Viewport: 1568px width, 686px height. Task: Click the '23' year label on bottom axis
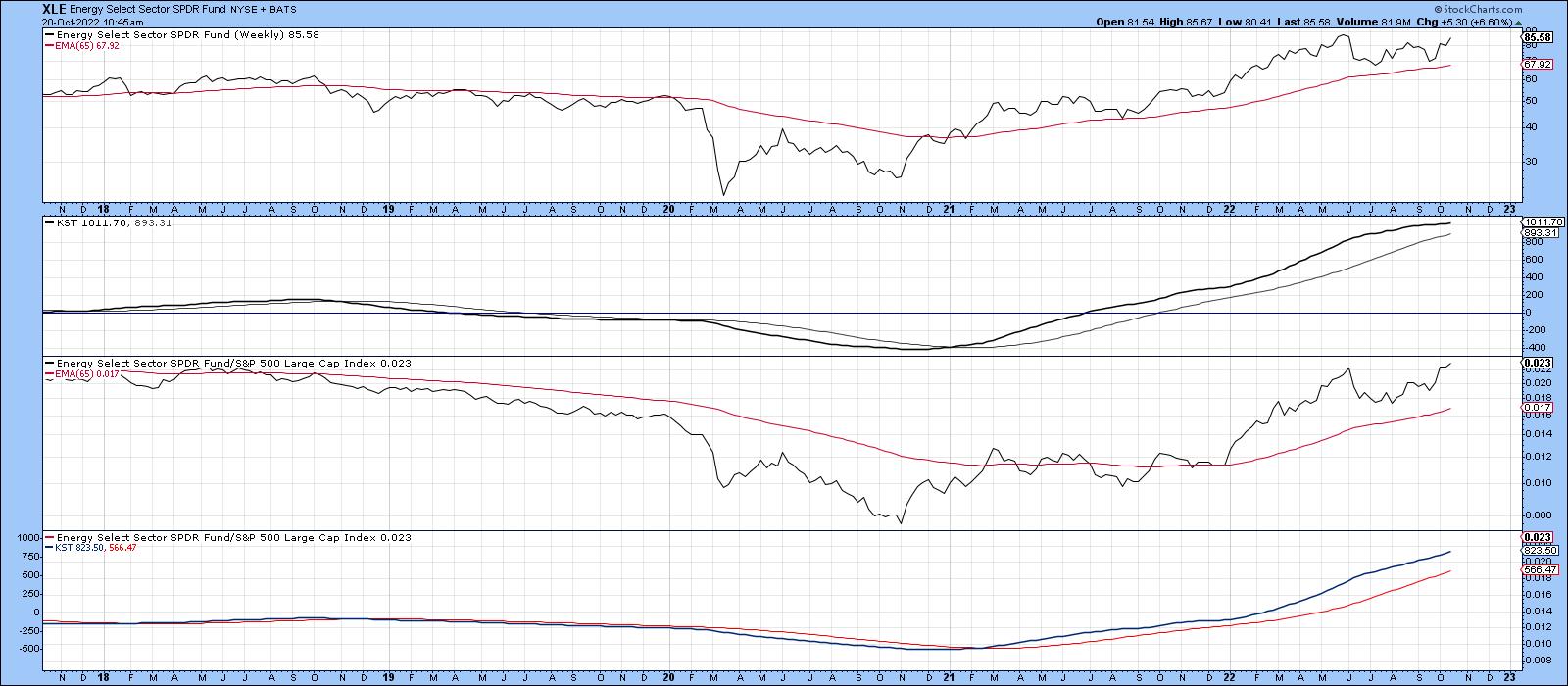(x=1509, y=677)
